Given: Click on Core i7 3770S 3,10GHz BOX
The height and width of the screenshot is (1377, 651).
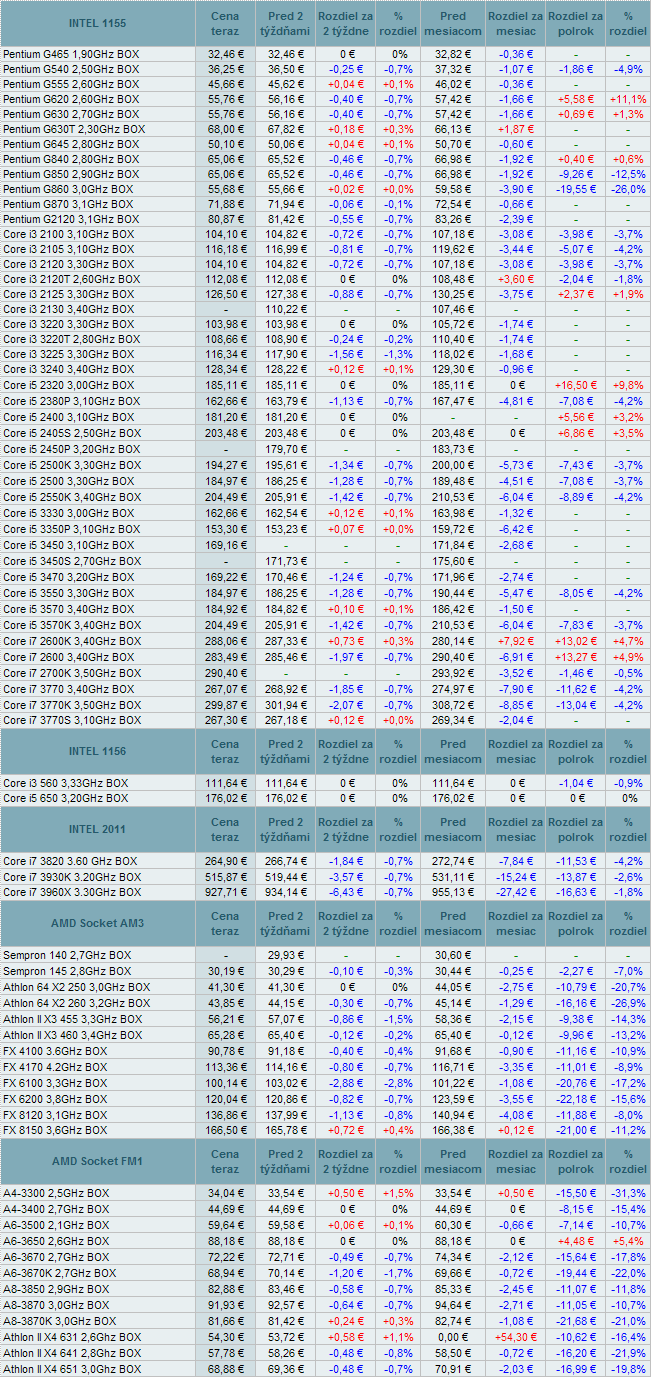Looking at the screenshot, I should click(71, 720).
